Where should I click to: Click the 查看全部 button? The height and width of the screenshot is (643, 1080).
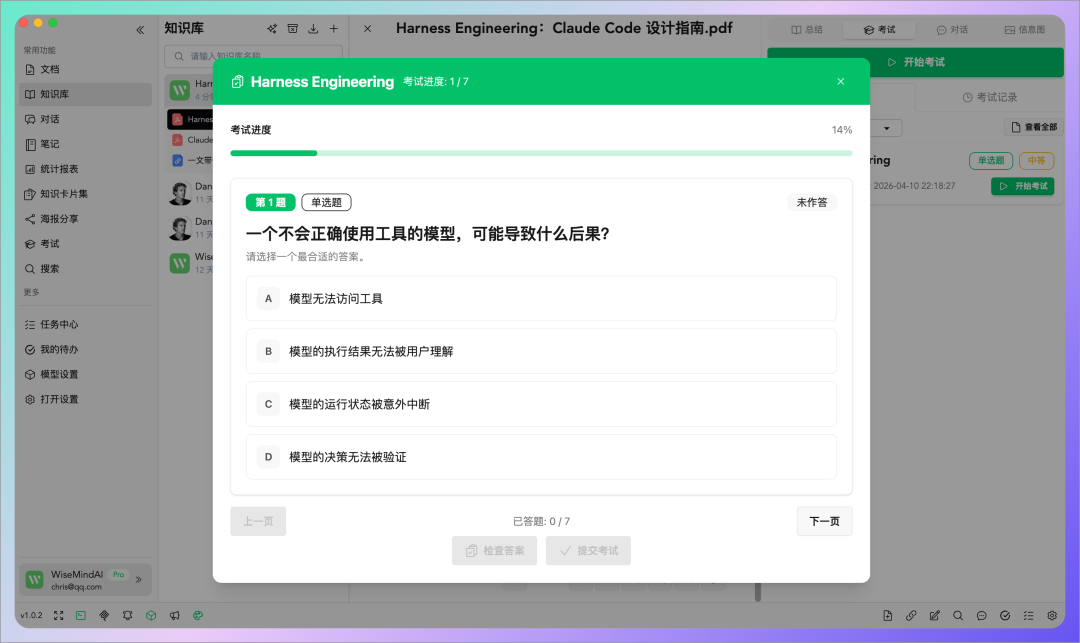click(1034, 127)
